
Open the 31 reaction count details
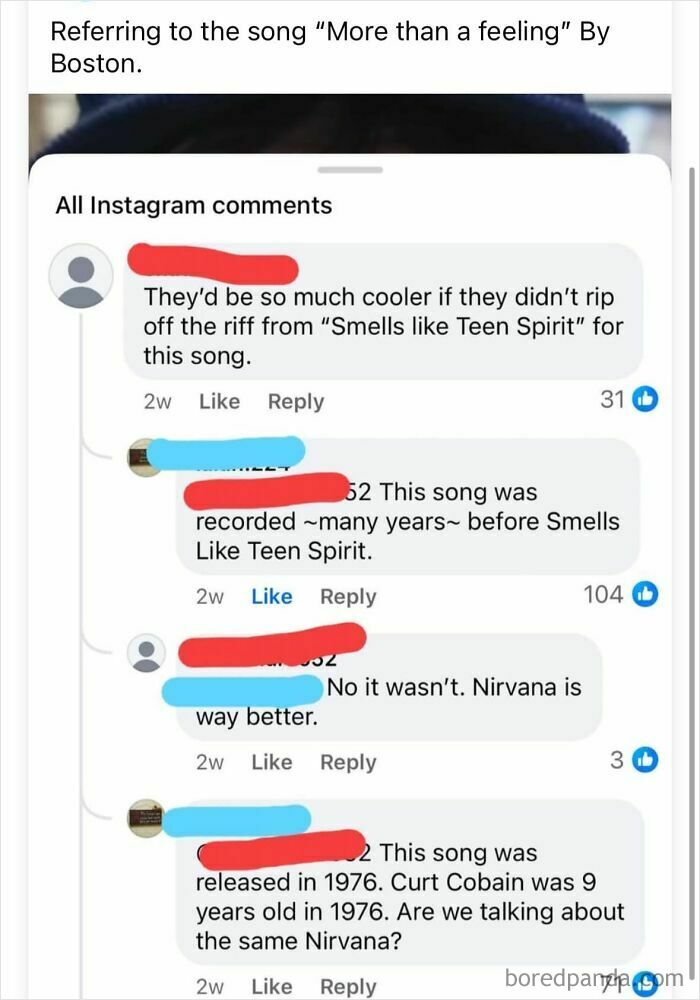coord(611,400)
